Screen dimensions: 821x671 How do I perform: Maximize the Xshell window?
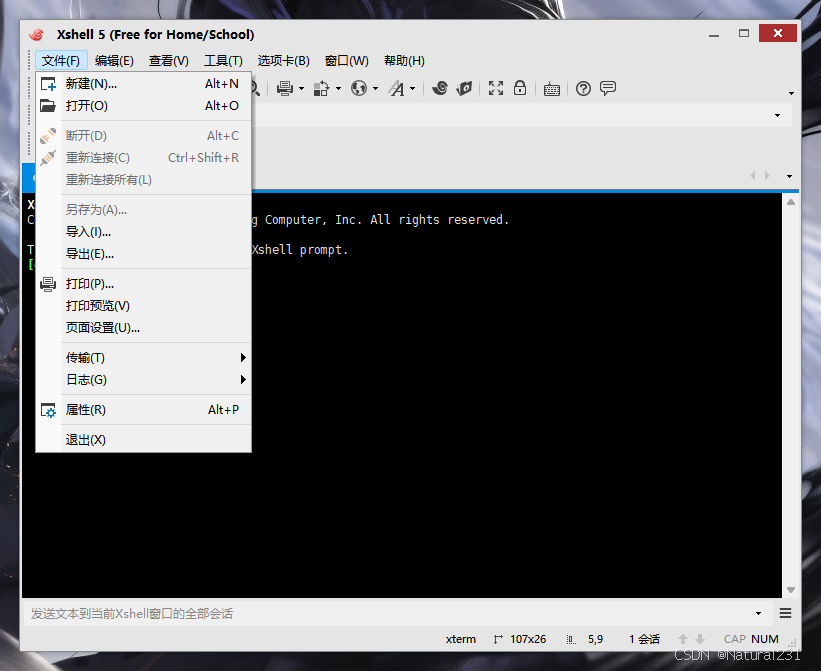click(x=744, y=33)
